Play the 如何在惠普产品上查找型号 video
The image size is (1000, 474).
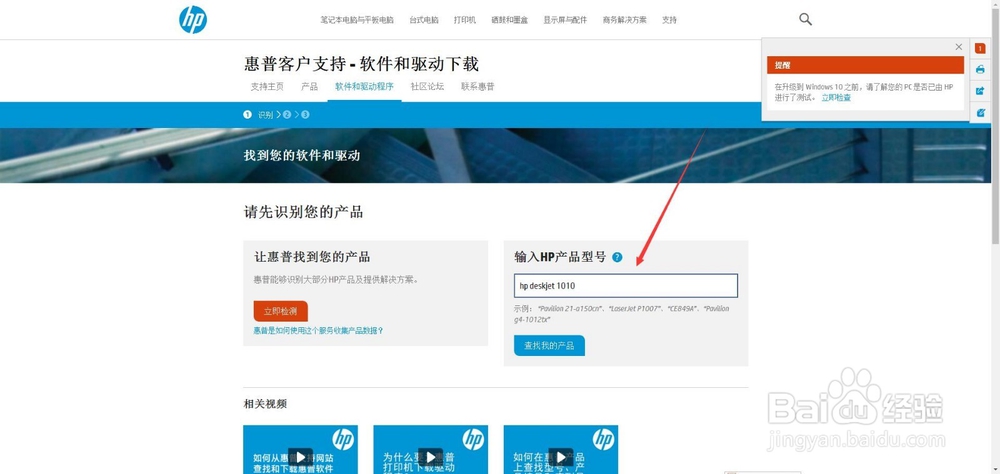561,457
